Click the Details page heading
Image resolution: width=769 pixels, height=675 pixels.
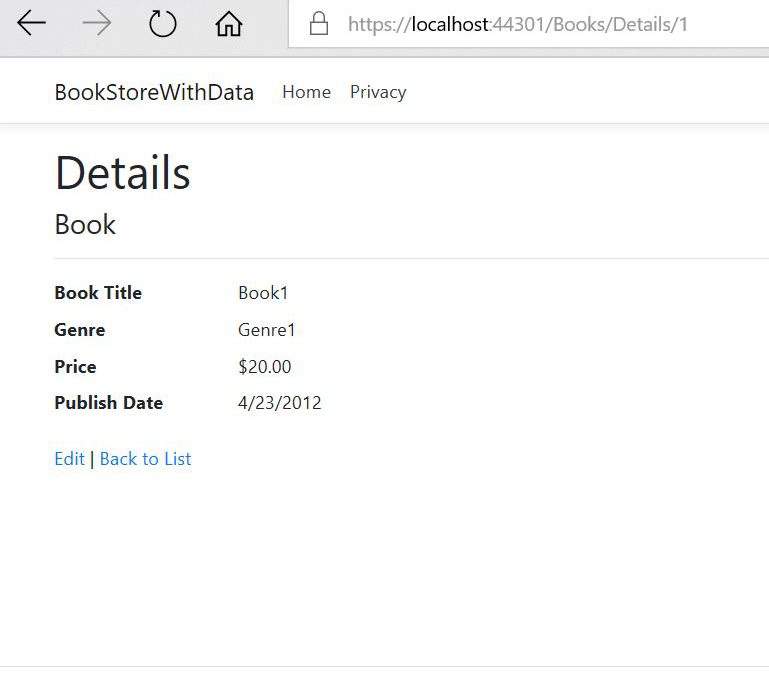[x=122, y=173]
